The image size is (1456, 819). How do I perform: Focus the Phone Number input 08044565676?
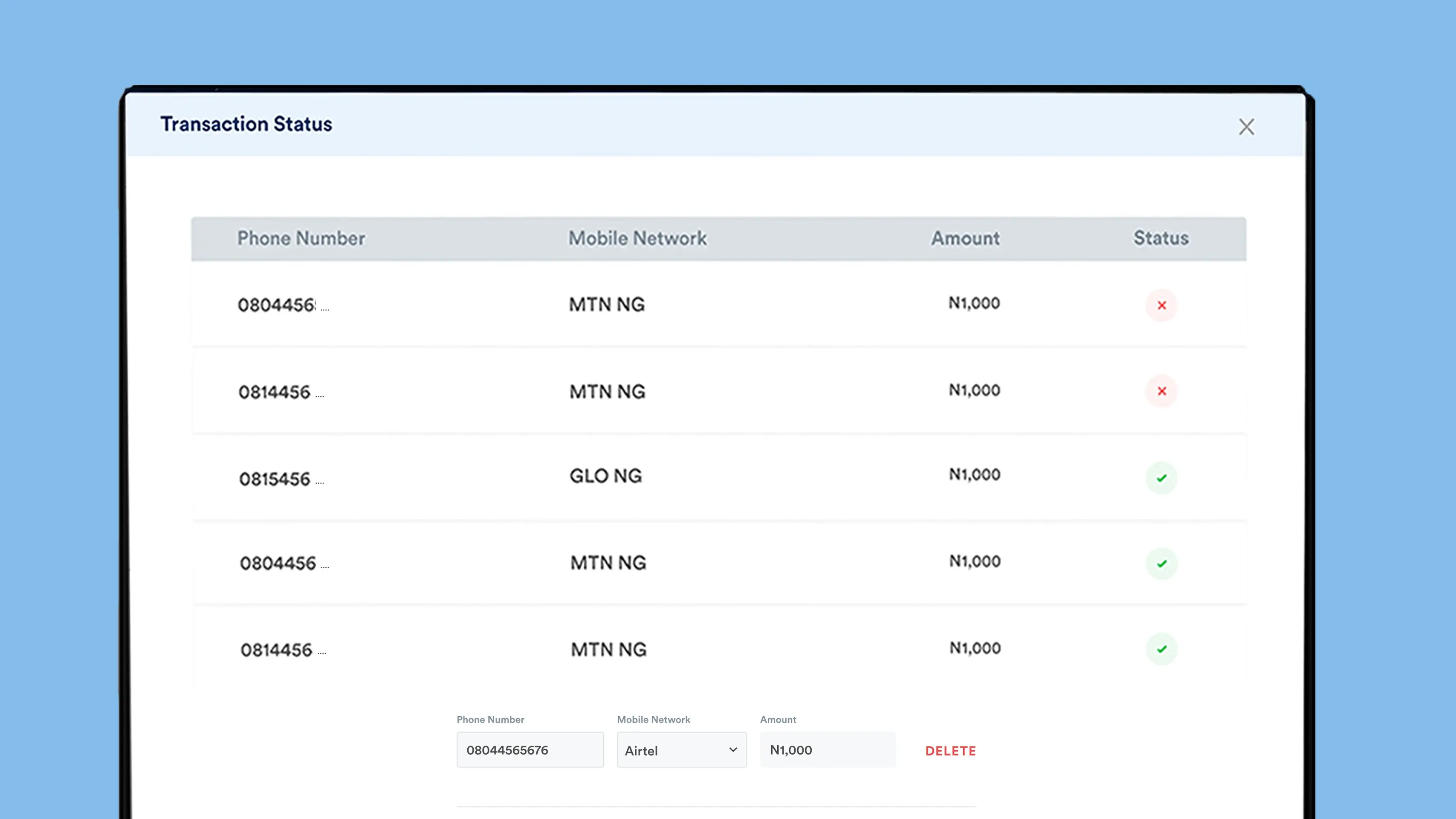point(530,749)
